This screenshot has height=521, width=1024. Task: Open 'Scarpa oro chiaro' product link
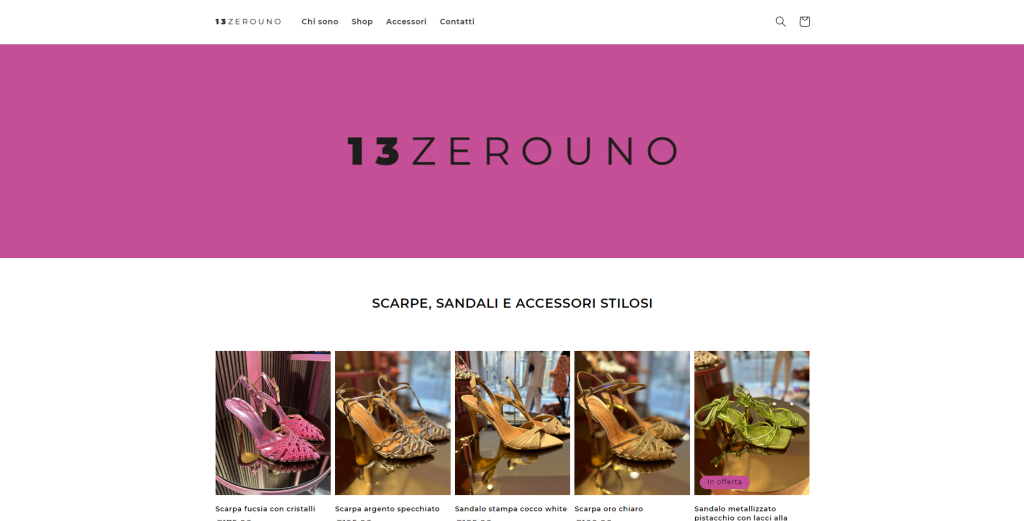pos(609,509)
